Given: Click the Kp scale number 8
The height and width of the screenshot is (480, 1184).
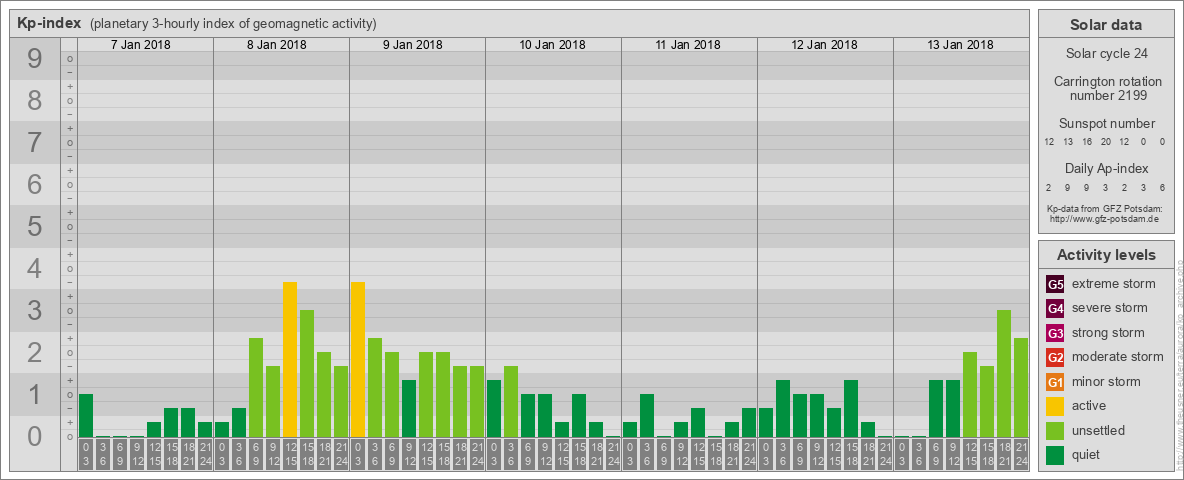Looking at the screenshot, I should point(34,100).
